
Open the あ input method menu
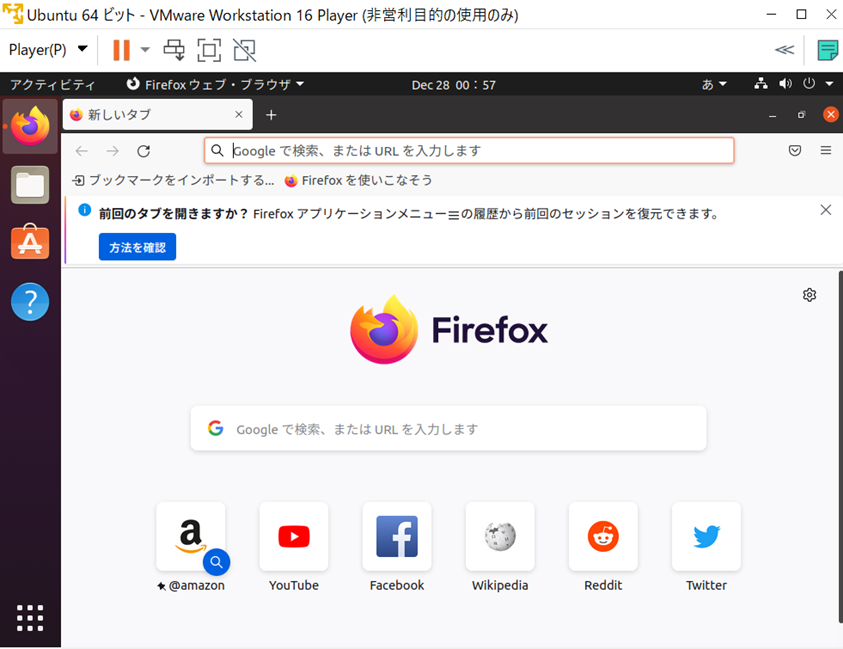(714, 84)
